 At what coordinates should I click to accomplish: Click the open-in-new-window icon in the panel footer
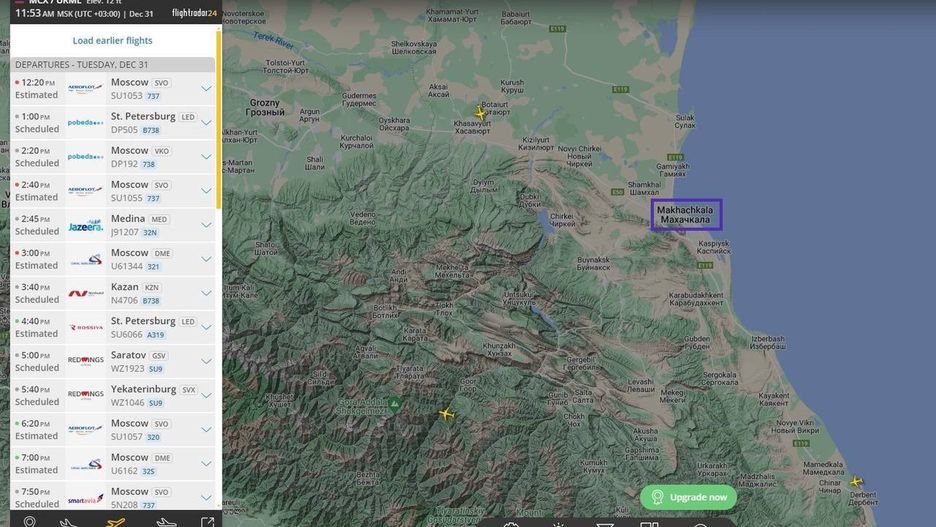[207, 522]
